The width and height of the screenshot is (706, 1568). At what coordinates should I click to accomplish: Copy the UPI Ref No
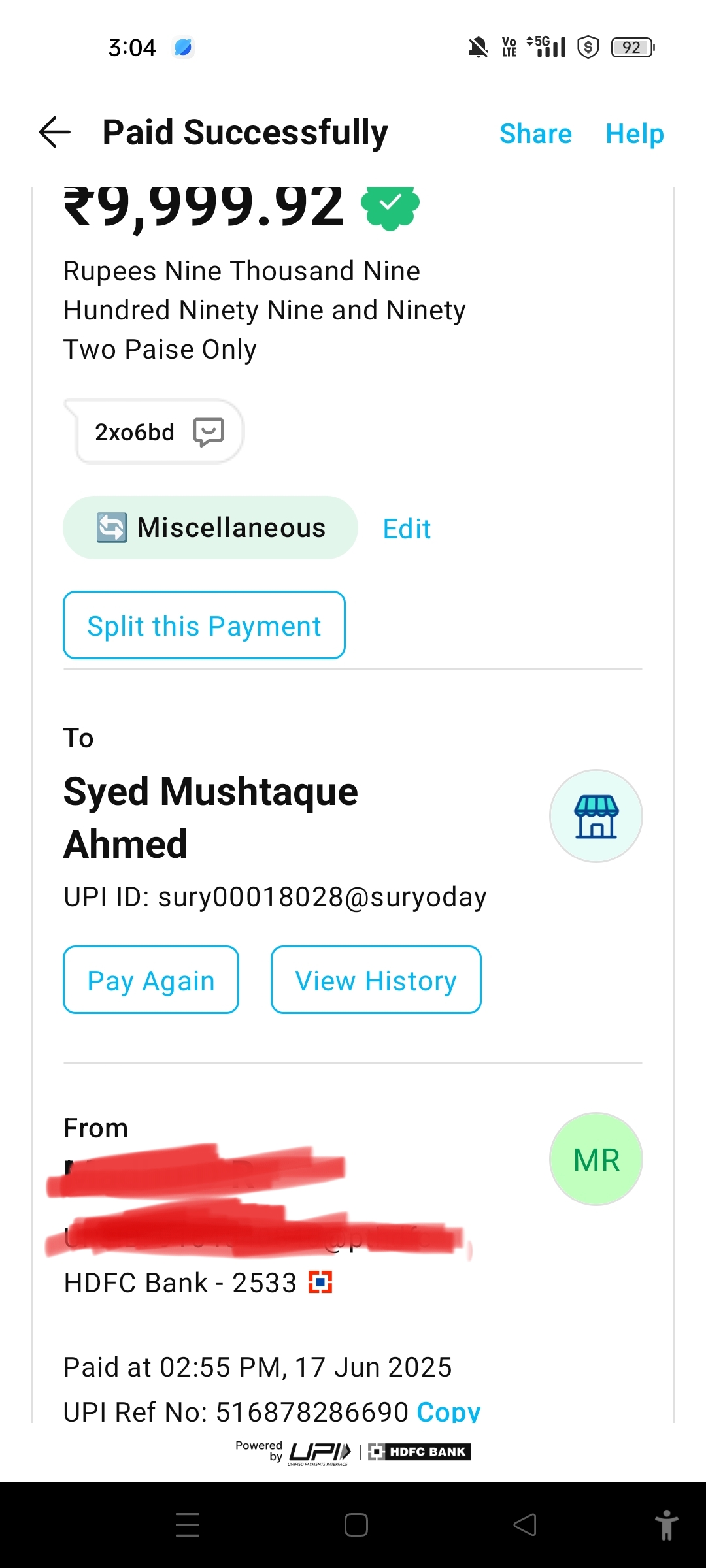(448, 1411)
